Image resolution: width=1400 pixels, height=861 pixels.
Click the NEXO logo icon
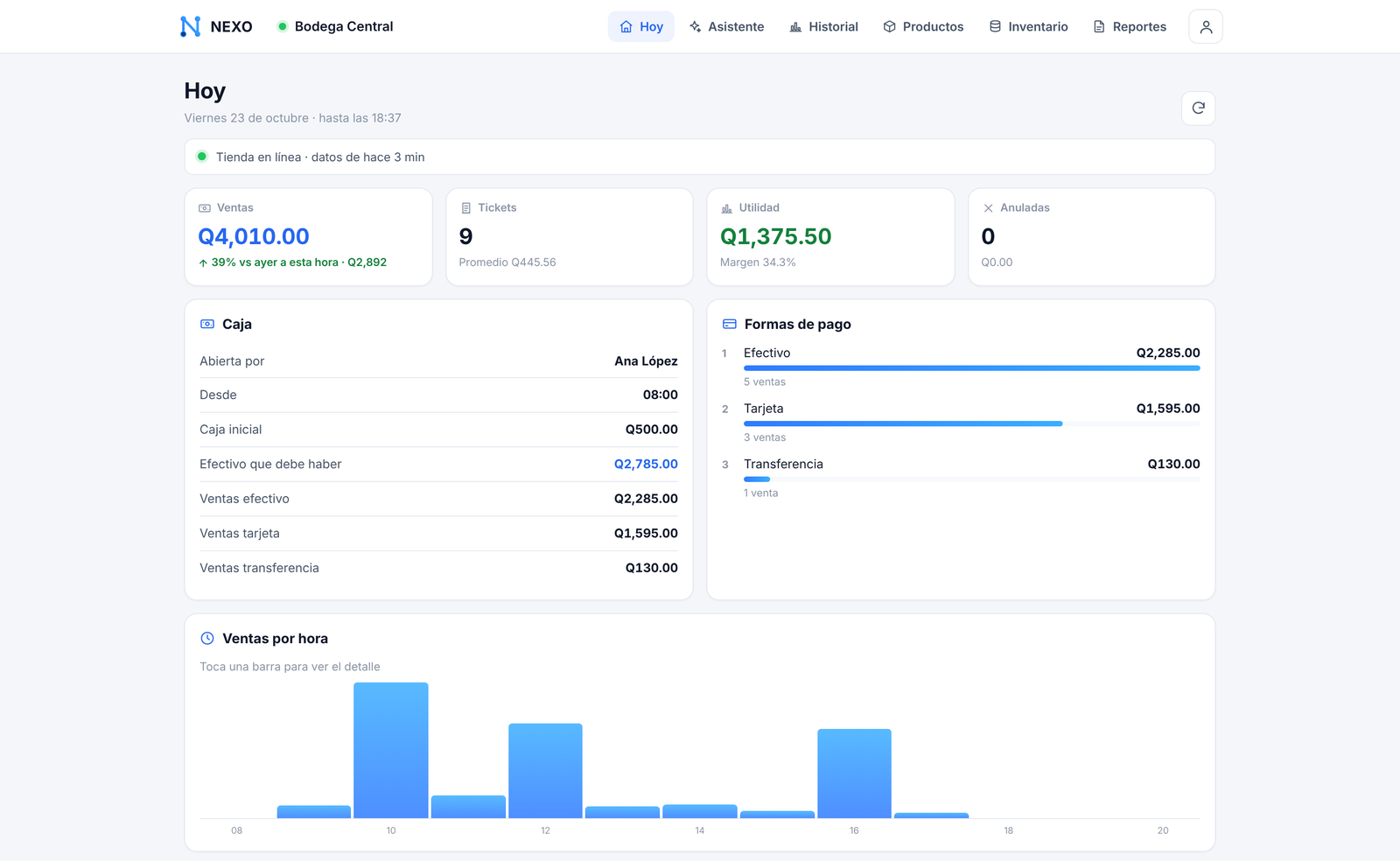pyautogui.click(x=190, y=26)
